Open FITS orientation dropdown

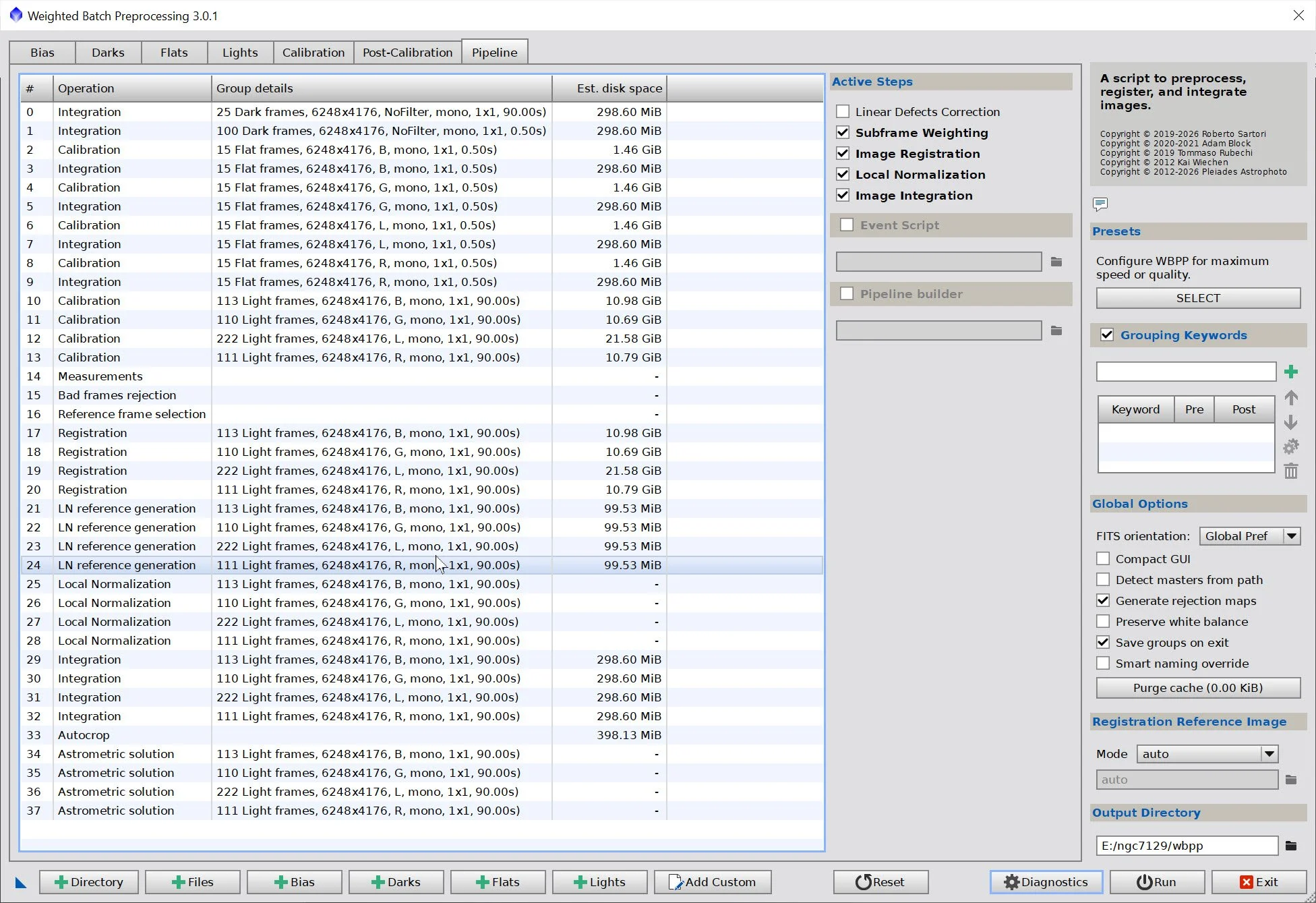point(1250,536)
